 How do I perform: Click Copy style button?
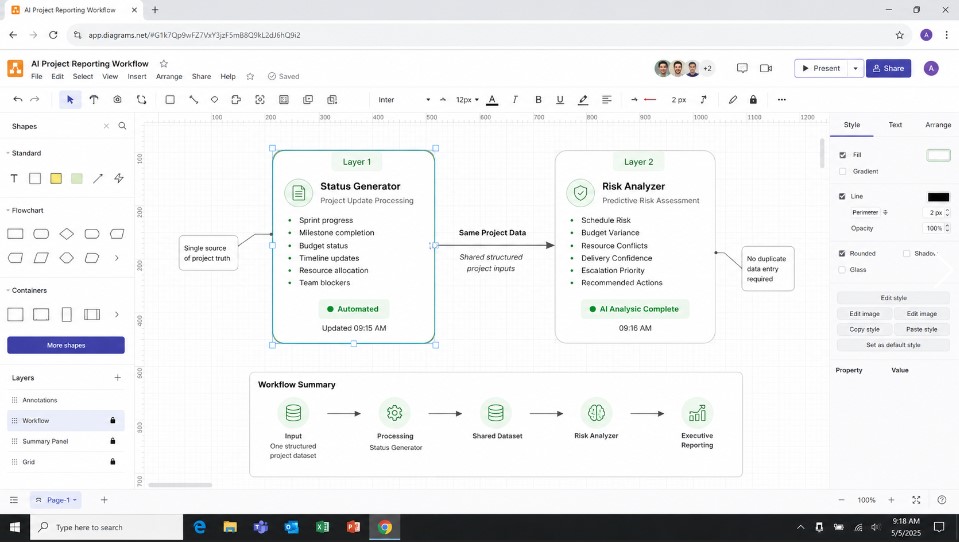click(x=864, y=329)
